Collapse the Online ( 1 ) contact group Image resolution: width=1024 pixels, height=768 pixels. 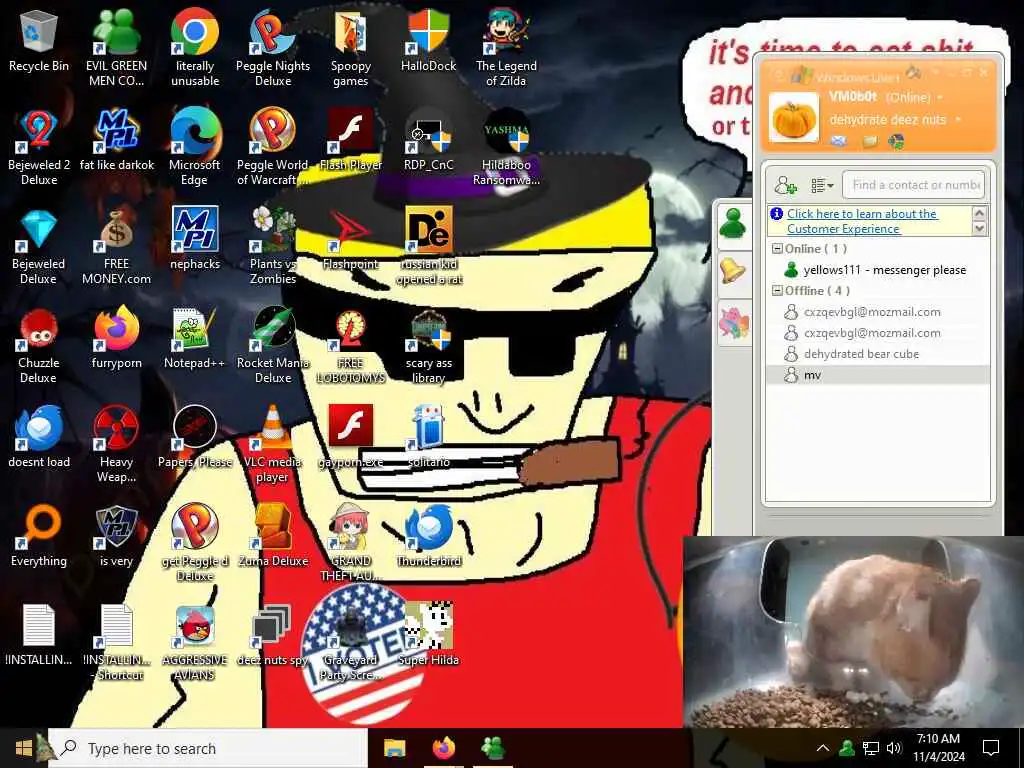[x=777, y=249]
